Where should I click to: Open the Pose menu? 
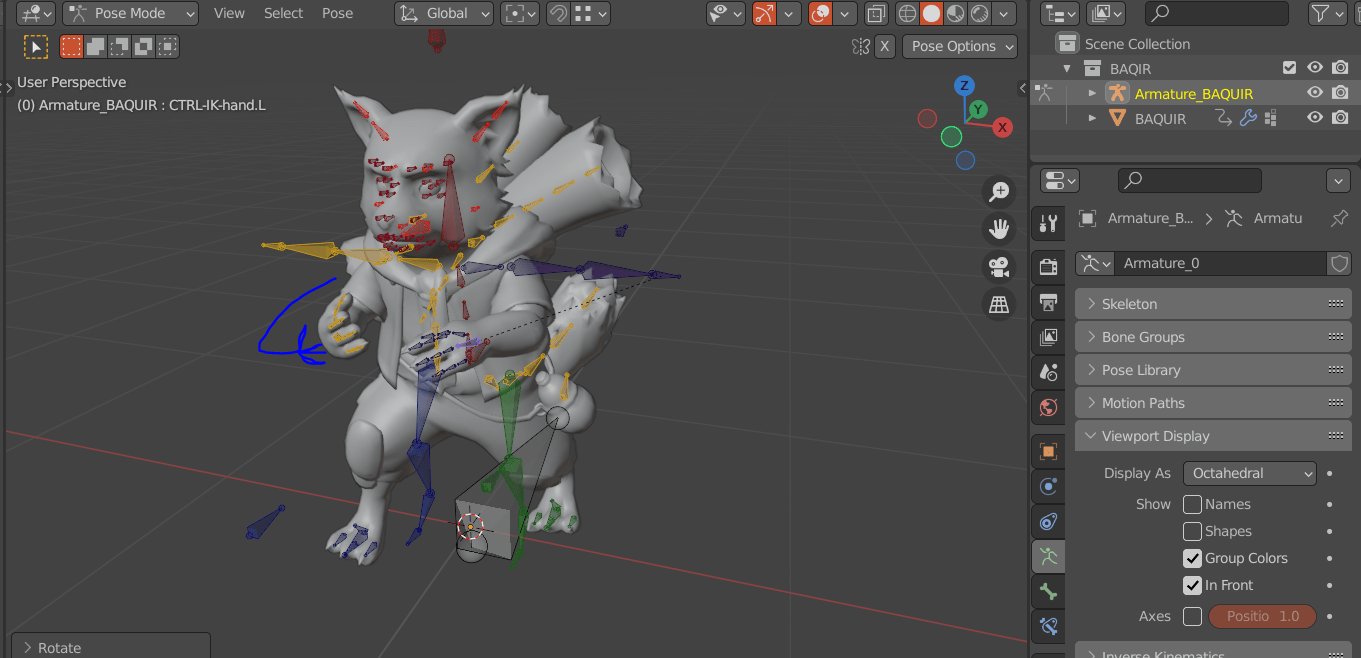(337, 13)
